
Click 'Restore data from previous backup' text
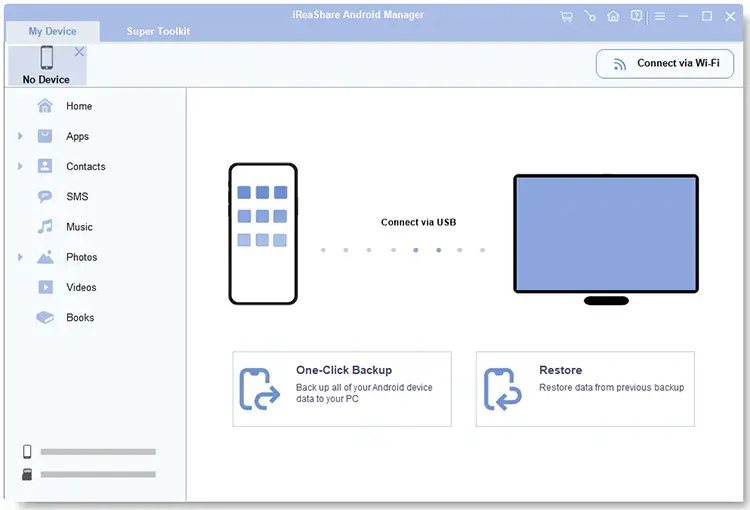pos(611,388)
